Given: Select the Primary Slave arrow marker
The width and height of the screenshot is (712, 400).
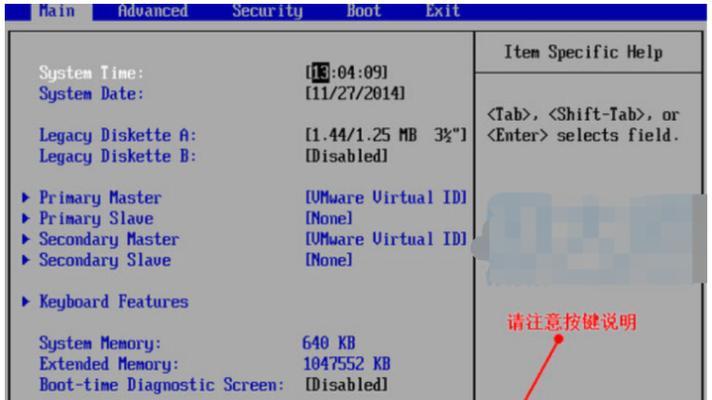Looking at the screenshot, I should [x=26, y=218].
